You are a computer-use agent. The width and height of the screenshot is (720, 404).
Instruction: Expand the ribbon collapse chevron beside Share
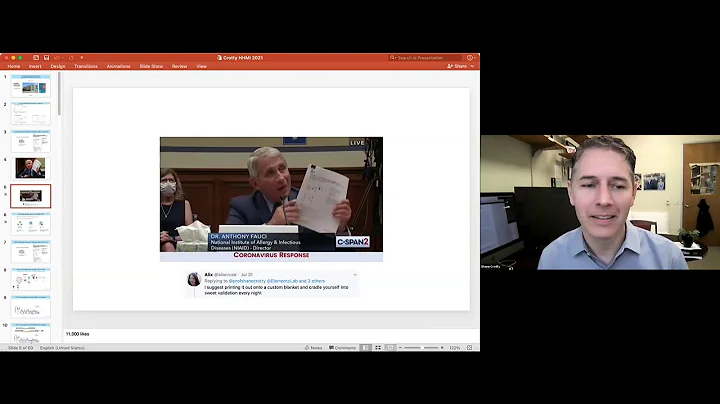click(472, 67)
